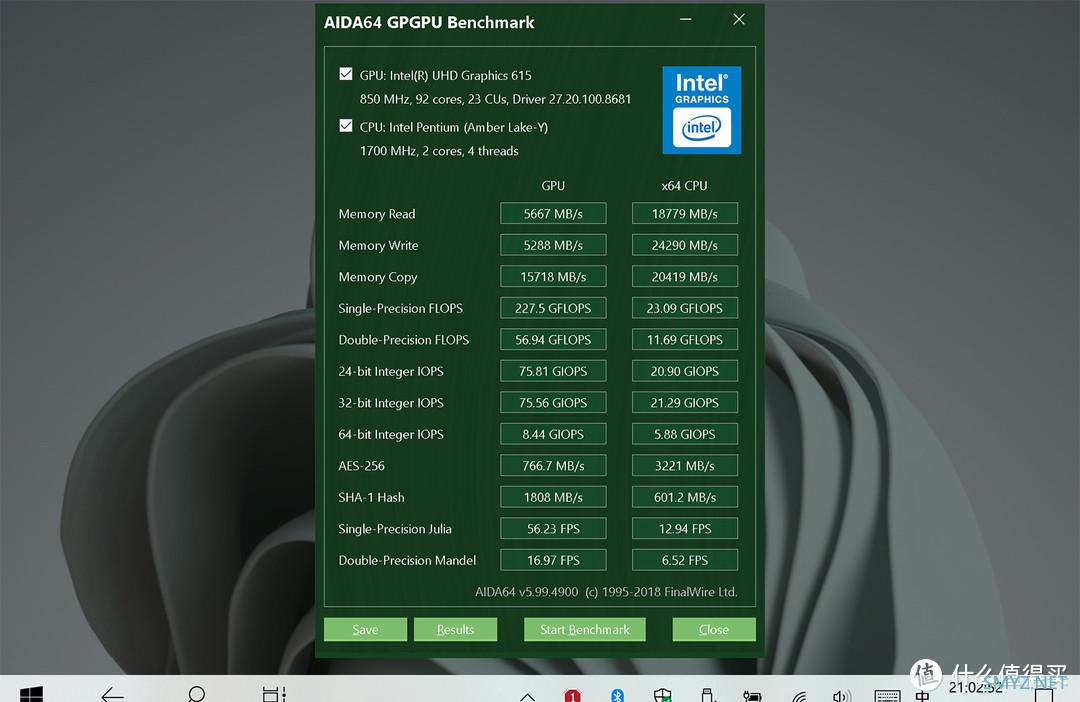This screenshot has height=702, width=1080.
Task: Click the 6.52 FPS Mandel result
Action: (685, 560)
